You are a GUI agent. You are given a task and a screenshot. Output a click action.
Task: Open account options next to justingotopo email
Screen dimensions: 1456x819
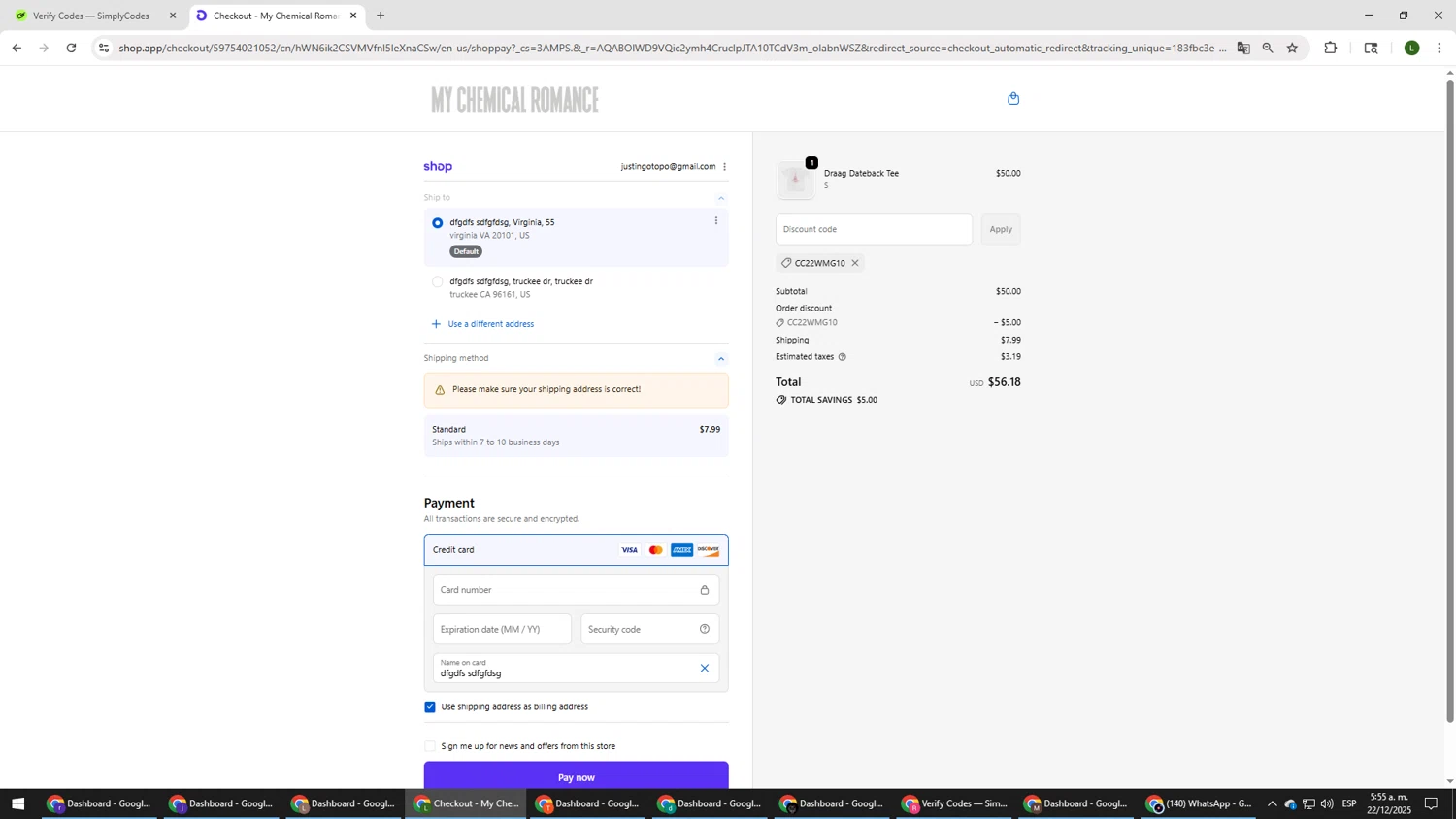[724, 167]
